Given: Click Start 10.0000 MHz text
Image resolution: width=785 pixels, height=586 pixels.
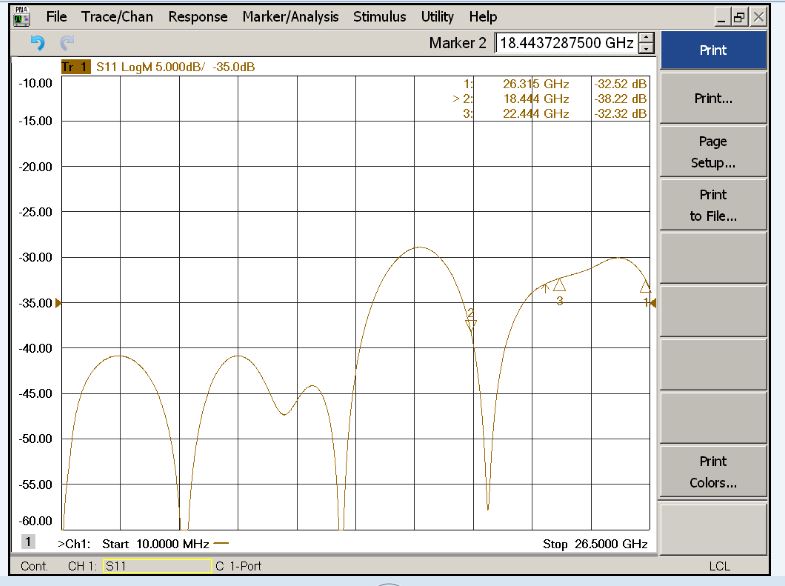Looking at the screenshot, I should click(x=155, y=544).
